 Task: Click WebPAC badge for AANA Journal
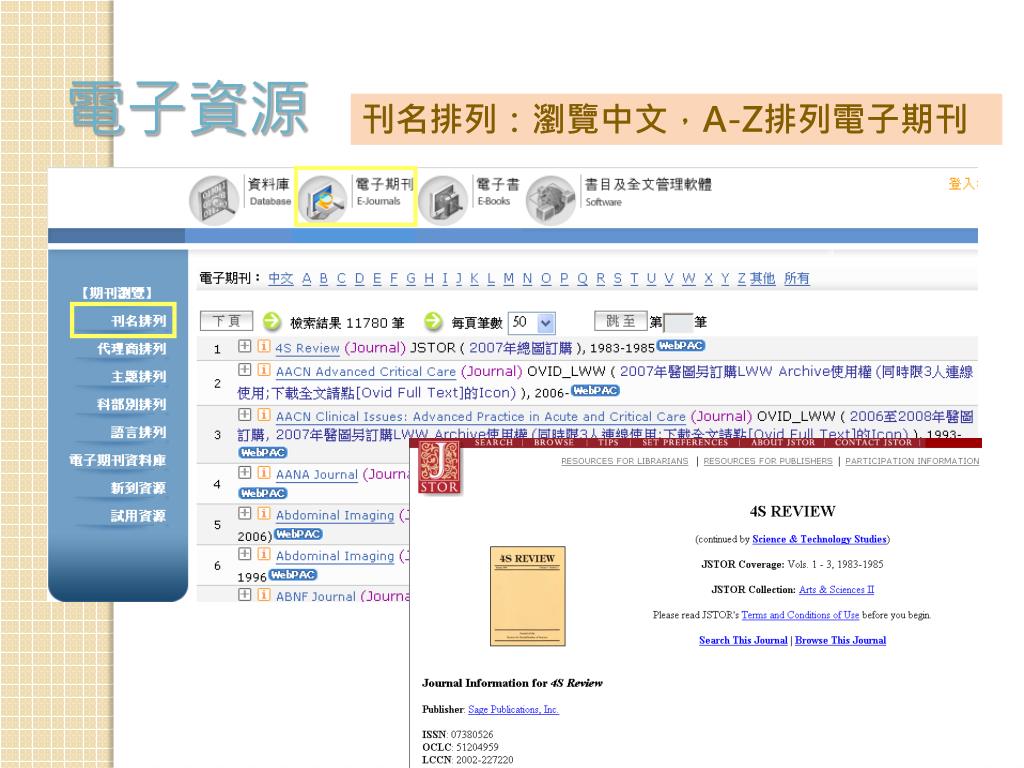click(263, 493)
